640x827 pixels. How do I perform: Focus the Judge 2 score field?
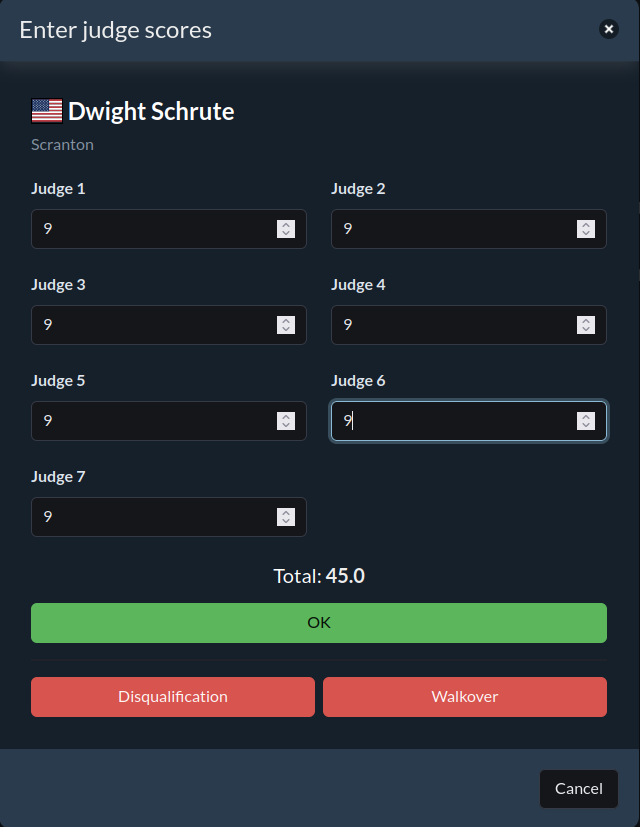tap(450, 229)
